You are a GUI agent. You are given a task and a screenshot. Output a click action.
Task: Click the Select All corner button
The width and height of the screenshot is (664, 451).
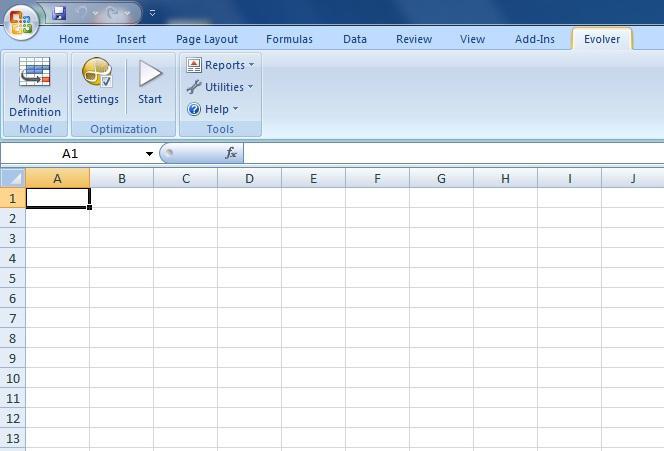click(x=13, y=178)
